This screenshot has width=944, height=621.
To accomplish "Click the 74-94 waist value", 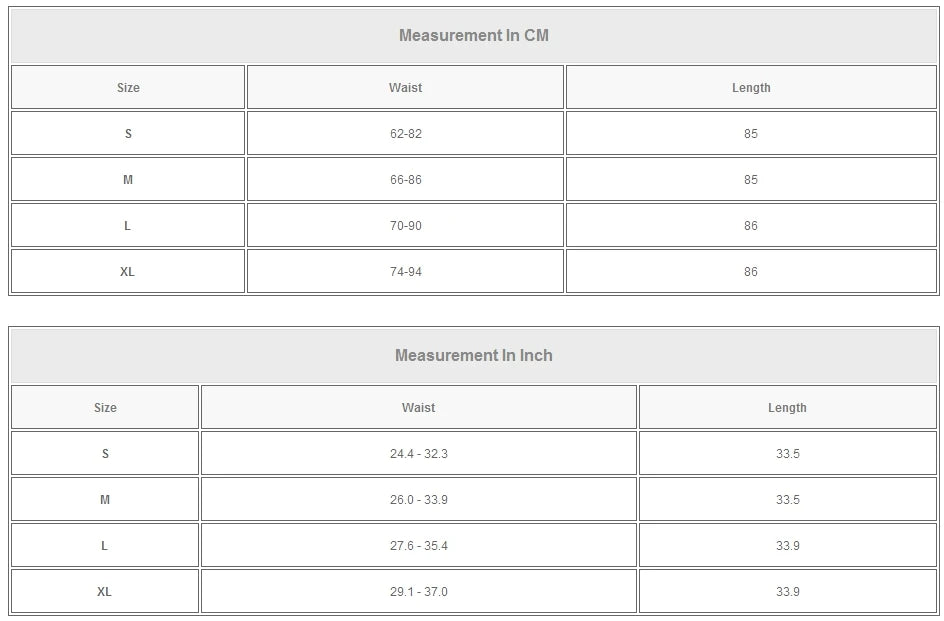I will (x=405, y=272).
